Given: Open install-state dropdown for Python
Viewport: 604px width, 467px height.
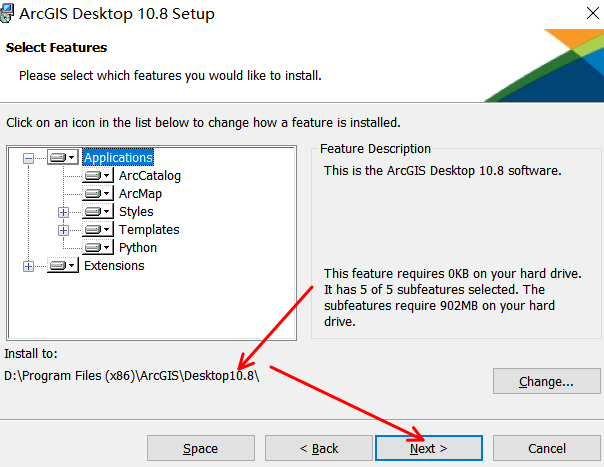Looking at the screenshot, I should [x=97, y=247].
